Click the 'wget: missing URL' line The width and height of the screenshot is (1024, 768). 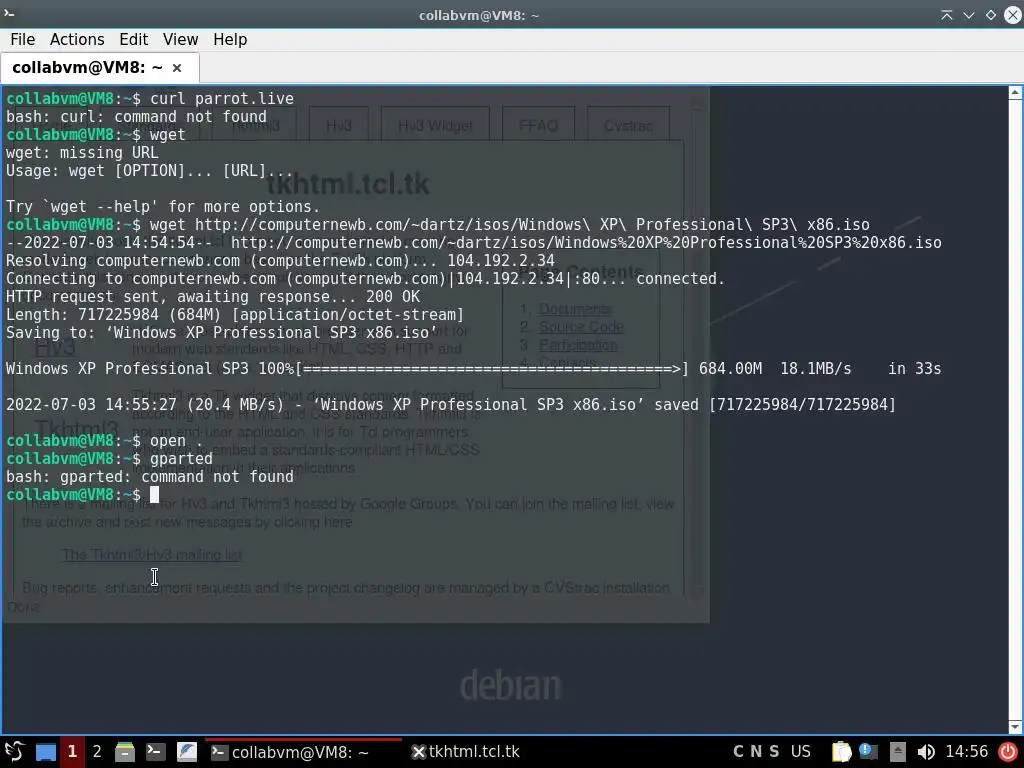tap(82, 153)
